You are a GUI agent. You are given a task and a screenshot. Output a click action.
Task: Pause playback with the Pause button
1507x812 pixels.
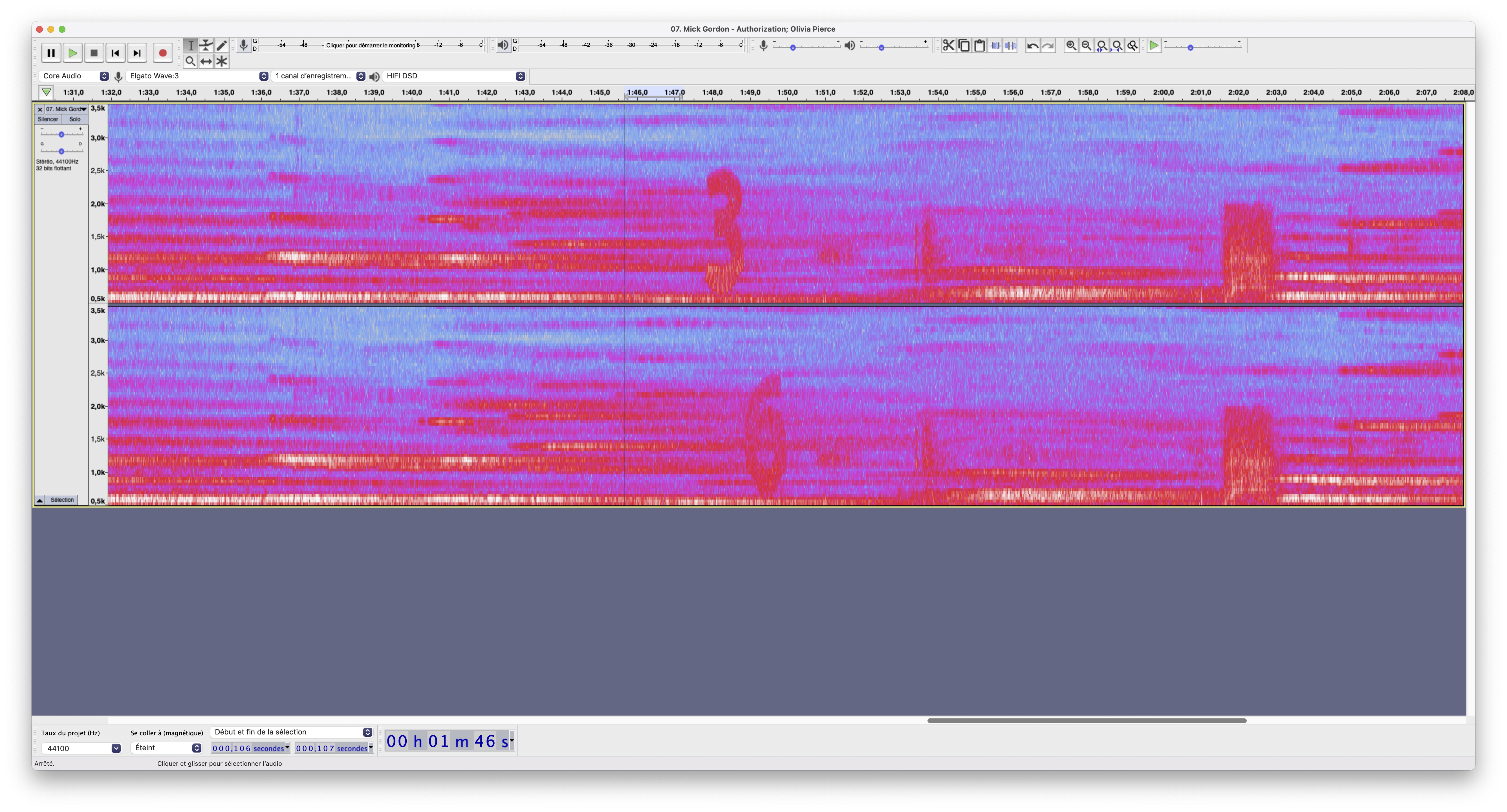(x=51, y=53)
